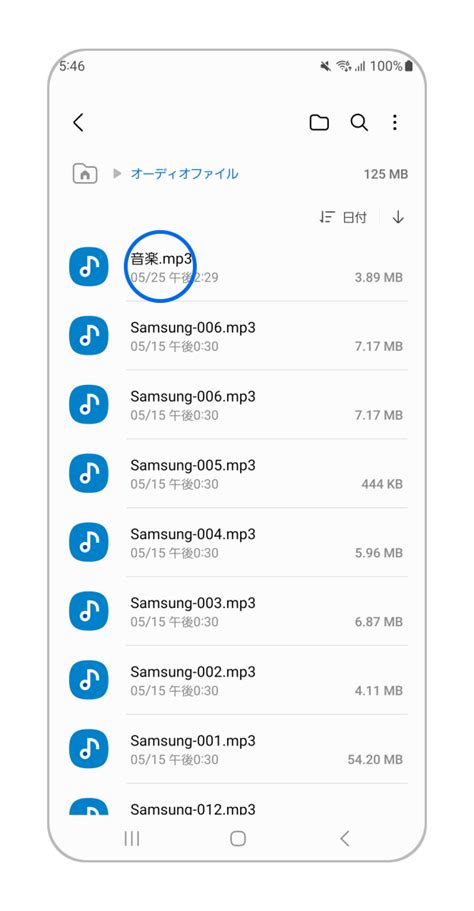Tap the back arrow at top left
This screenshot has width=474, height=911.
[x=78, y=123]
